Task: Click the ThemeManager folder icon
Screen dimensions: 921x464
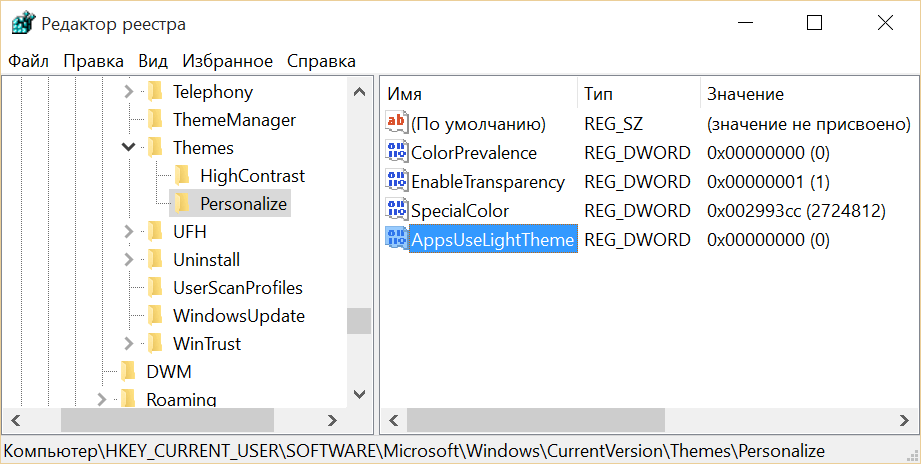Action: pos(155,120)
